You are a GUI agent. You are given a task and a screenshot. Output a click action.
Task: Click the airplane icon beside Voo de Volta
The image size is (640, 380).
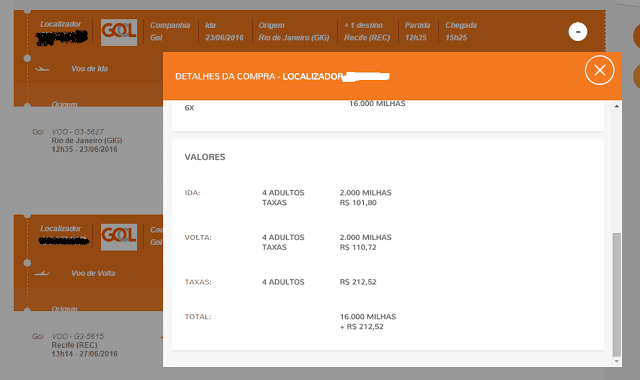coord(42,273)
